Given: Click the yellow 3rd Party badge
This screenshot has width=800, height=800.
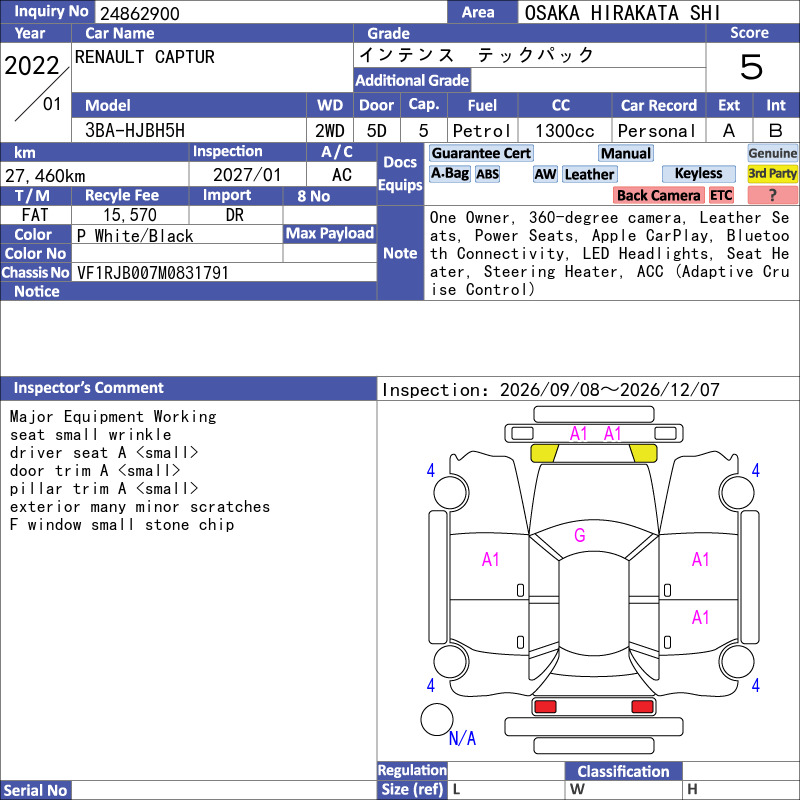Looking at the screenshot, I should click(772, 174).
